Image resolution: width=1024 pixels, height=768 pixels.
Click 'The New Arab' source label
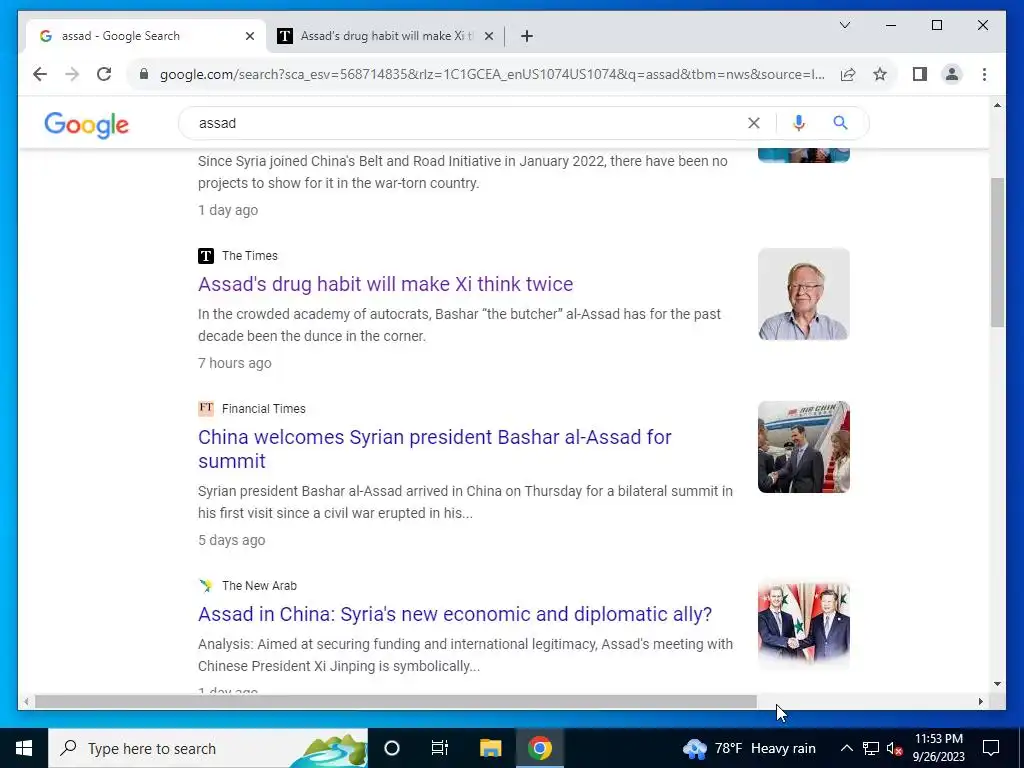[x=259, y=586]
